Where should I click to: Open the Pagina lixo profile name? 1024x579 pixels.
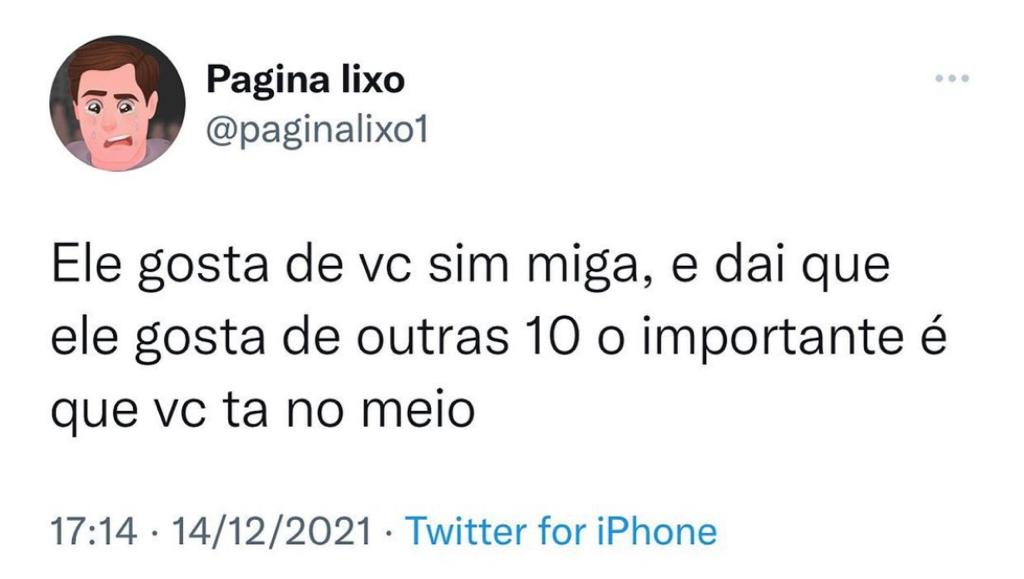point(305,80)
